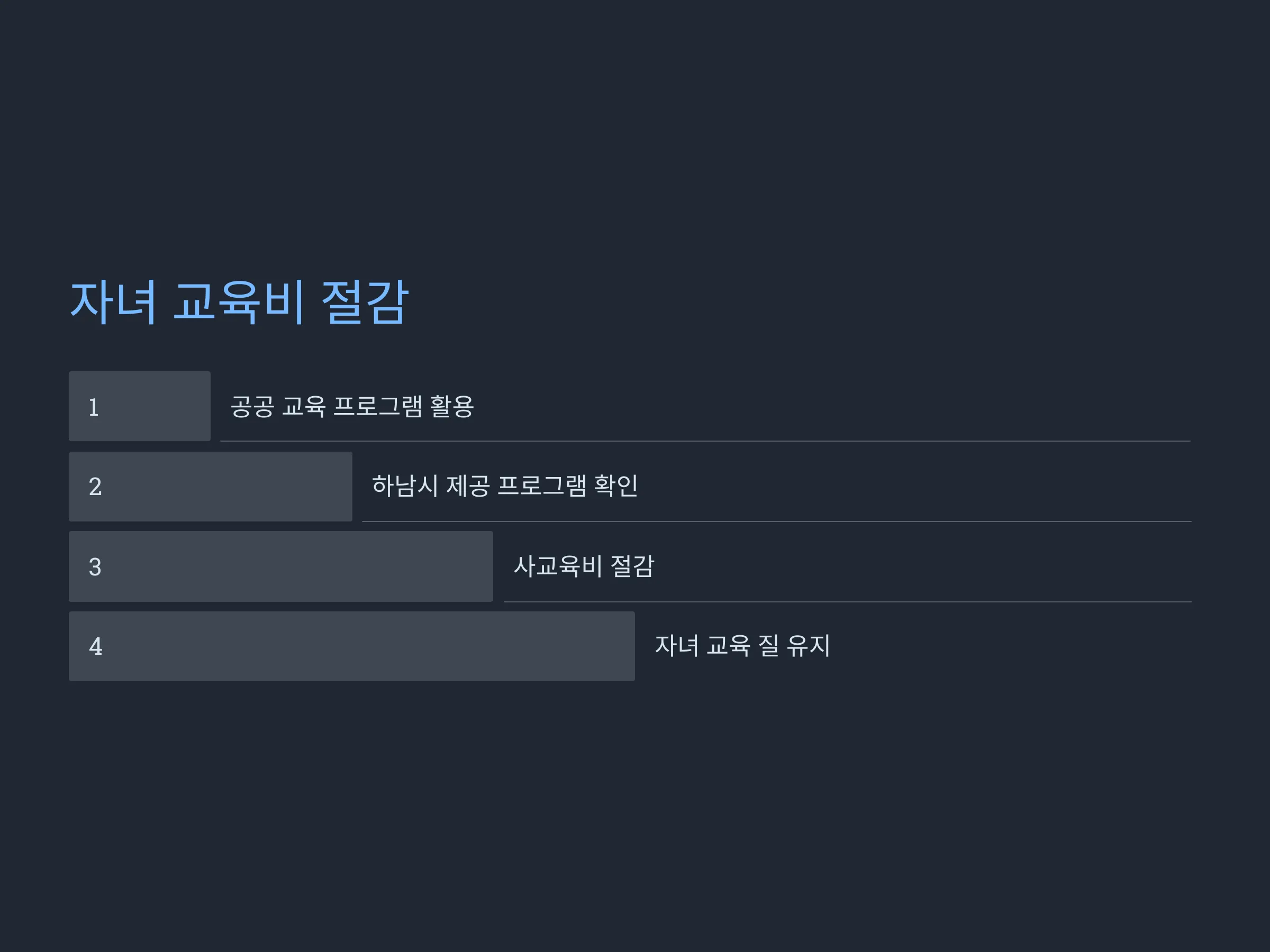1270x952 pixels.
Task: Click the word 하남시 in item two
Action: click(405, 486)
